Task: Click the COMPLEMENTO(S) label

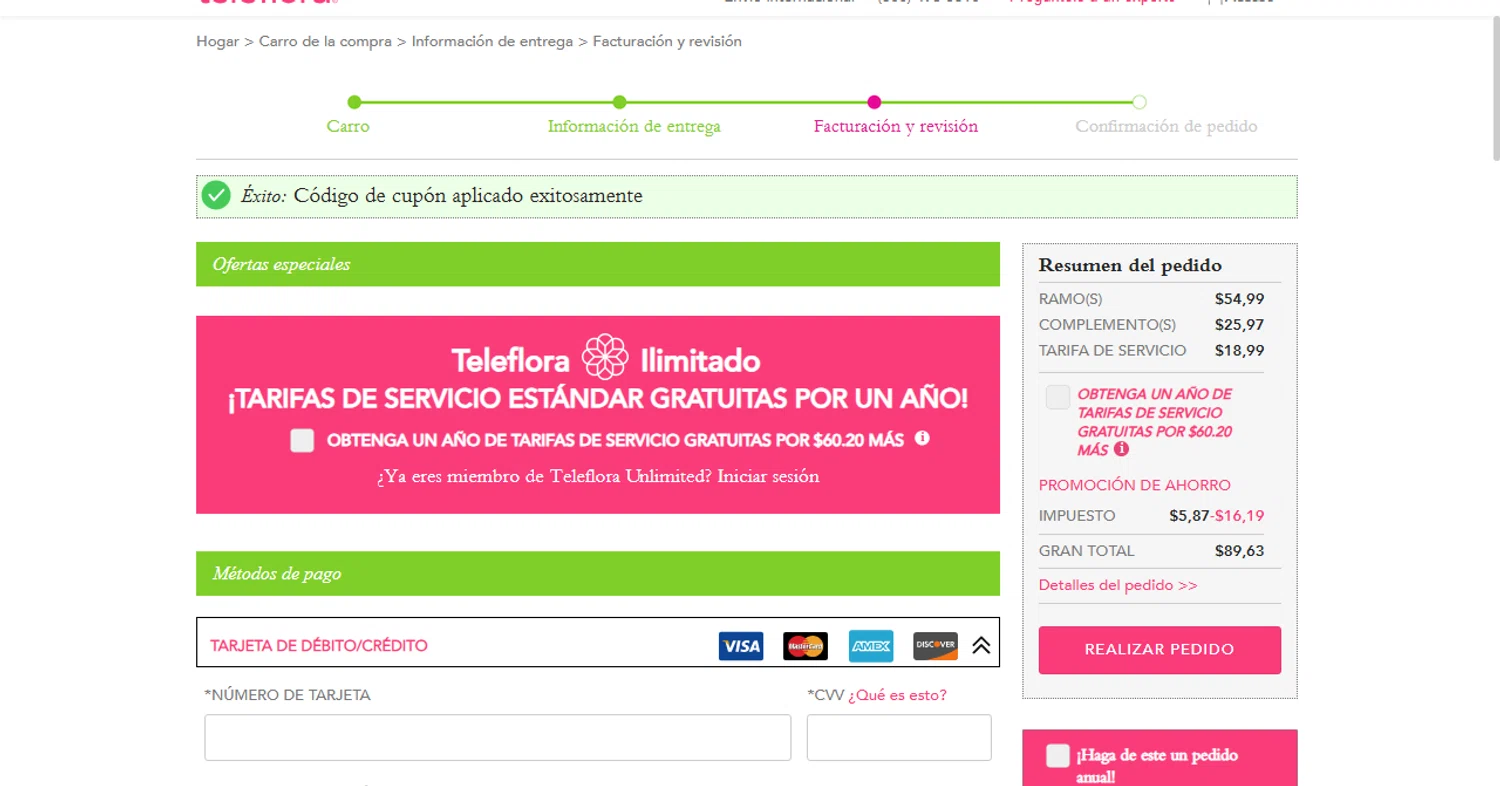Action: coord(1107,325)
